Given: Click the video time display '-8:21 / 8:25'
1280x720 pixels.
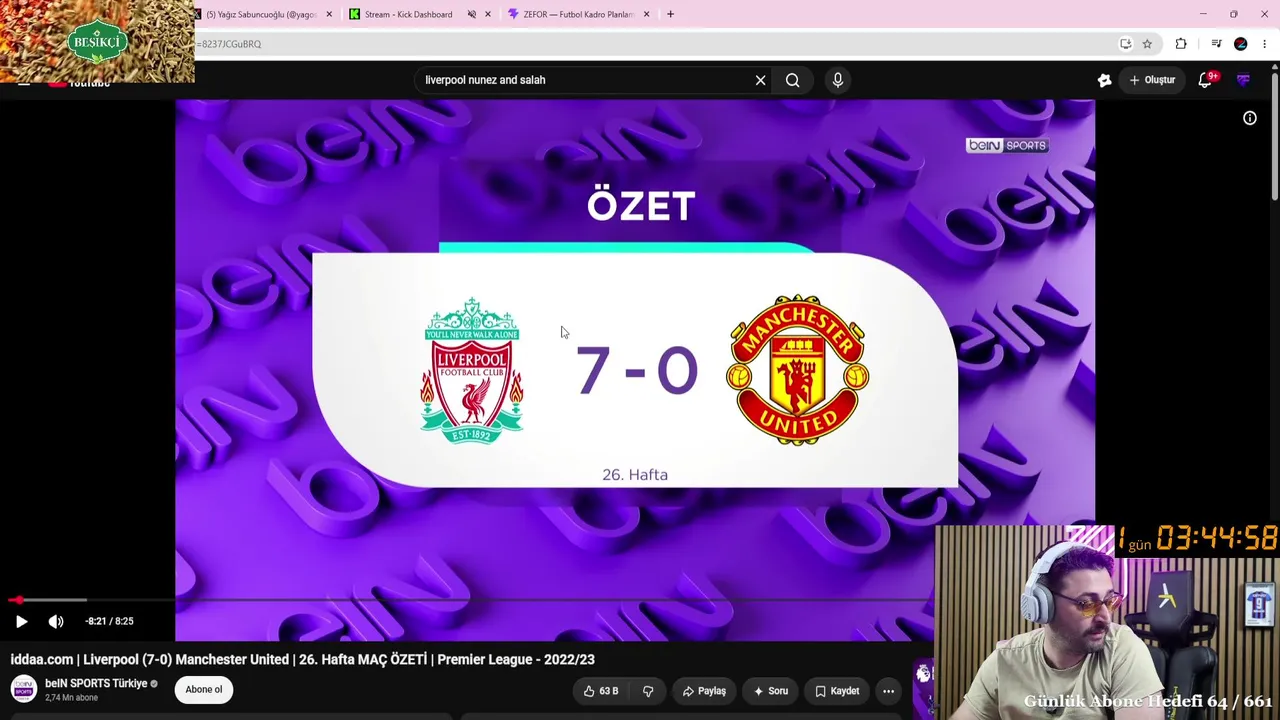Looking at the screenshot, I should click(x=109, y=621).
